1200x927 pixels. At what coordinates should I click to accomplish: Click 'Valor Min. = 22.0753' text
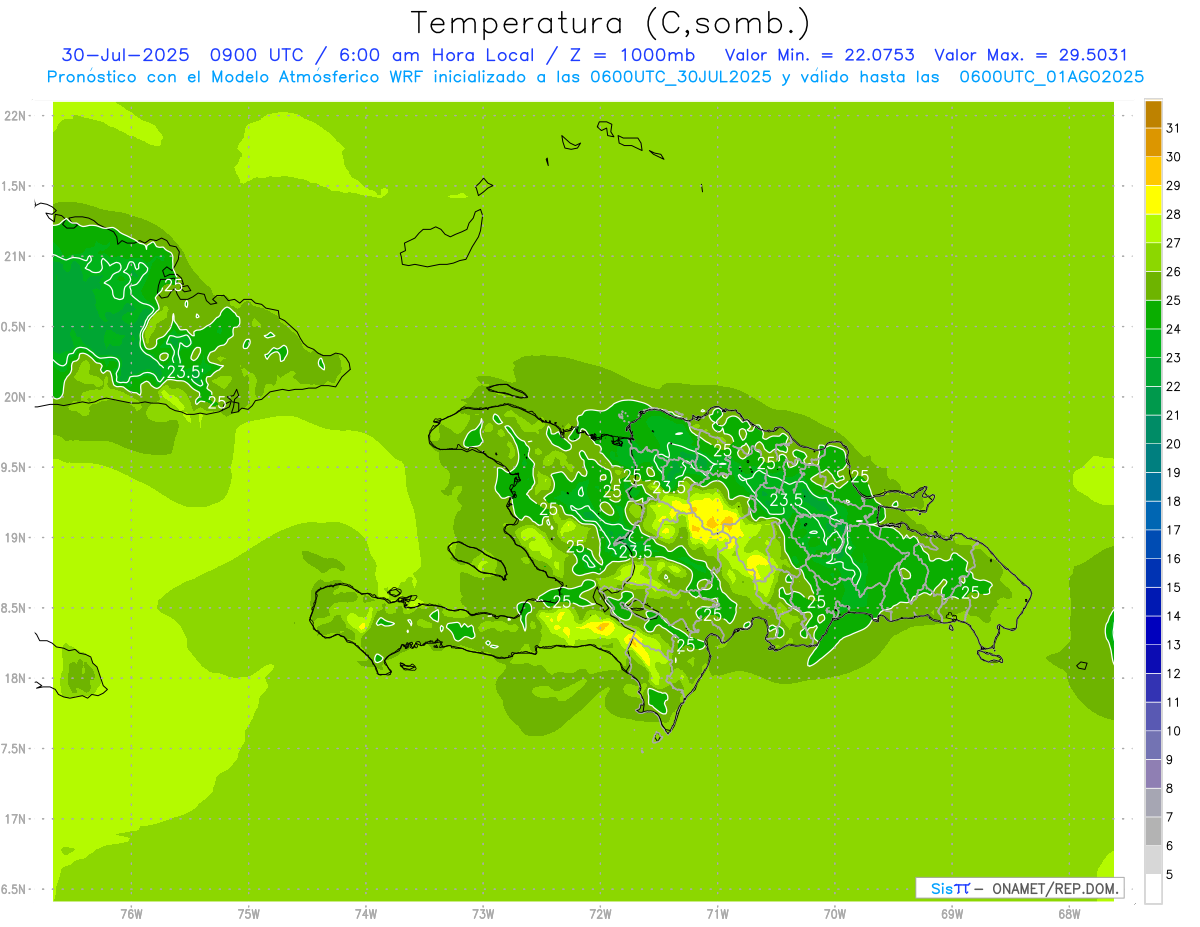point(821,55)
